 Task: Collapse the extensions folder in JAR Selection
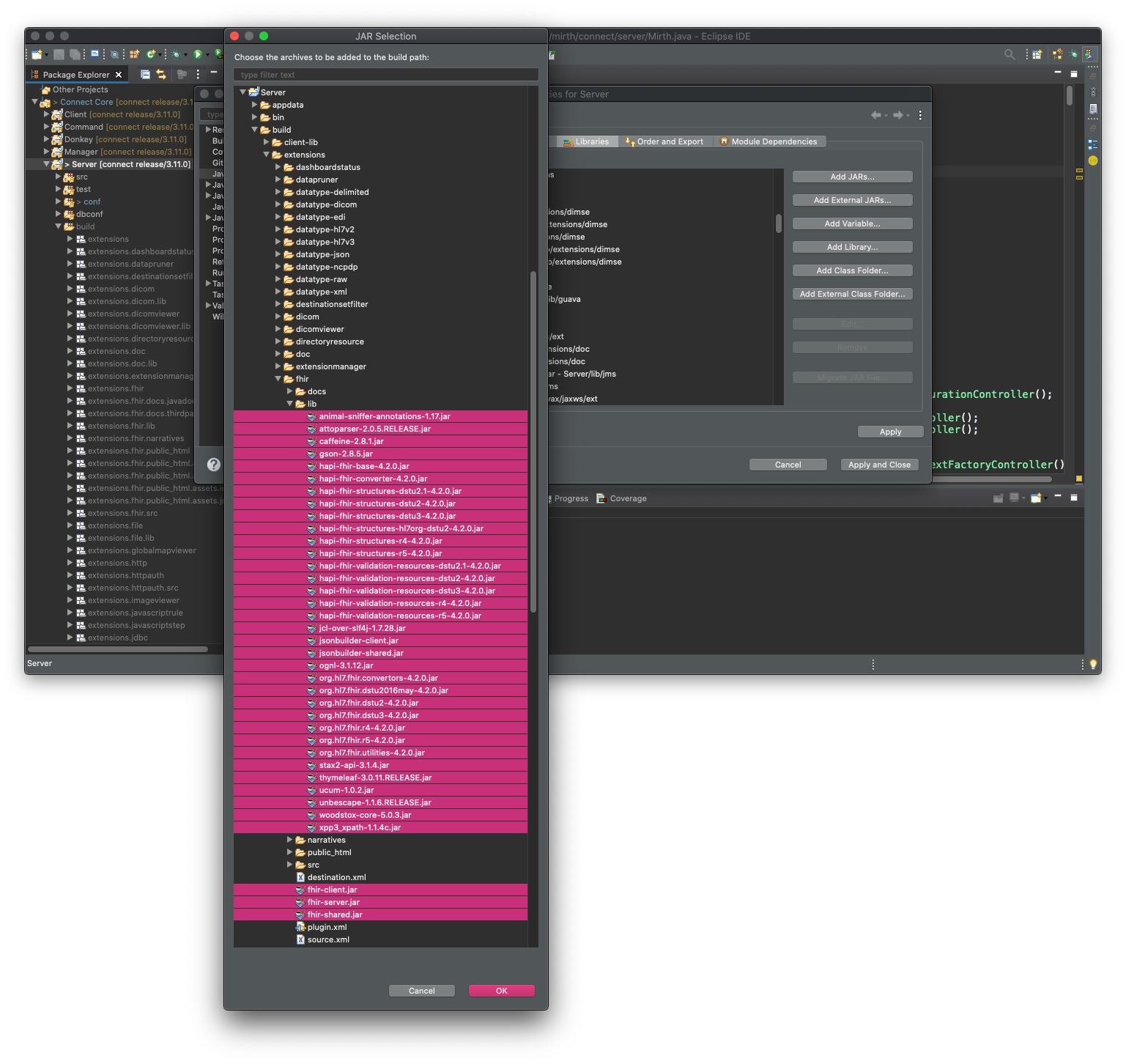tap(267, 155)
